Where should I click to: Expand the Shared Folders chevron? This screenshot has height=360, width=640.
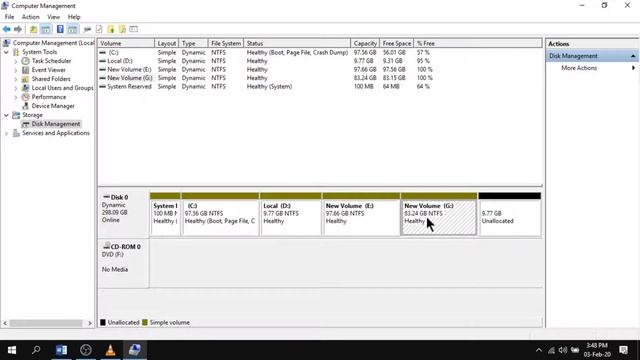point(16,79)
